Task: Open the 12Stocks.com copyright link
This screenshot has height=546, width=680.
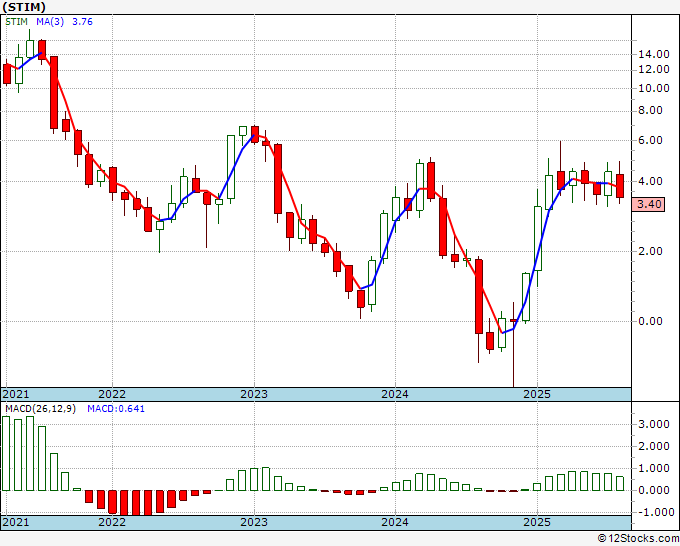Action: pos(638,539)
